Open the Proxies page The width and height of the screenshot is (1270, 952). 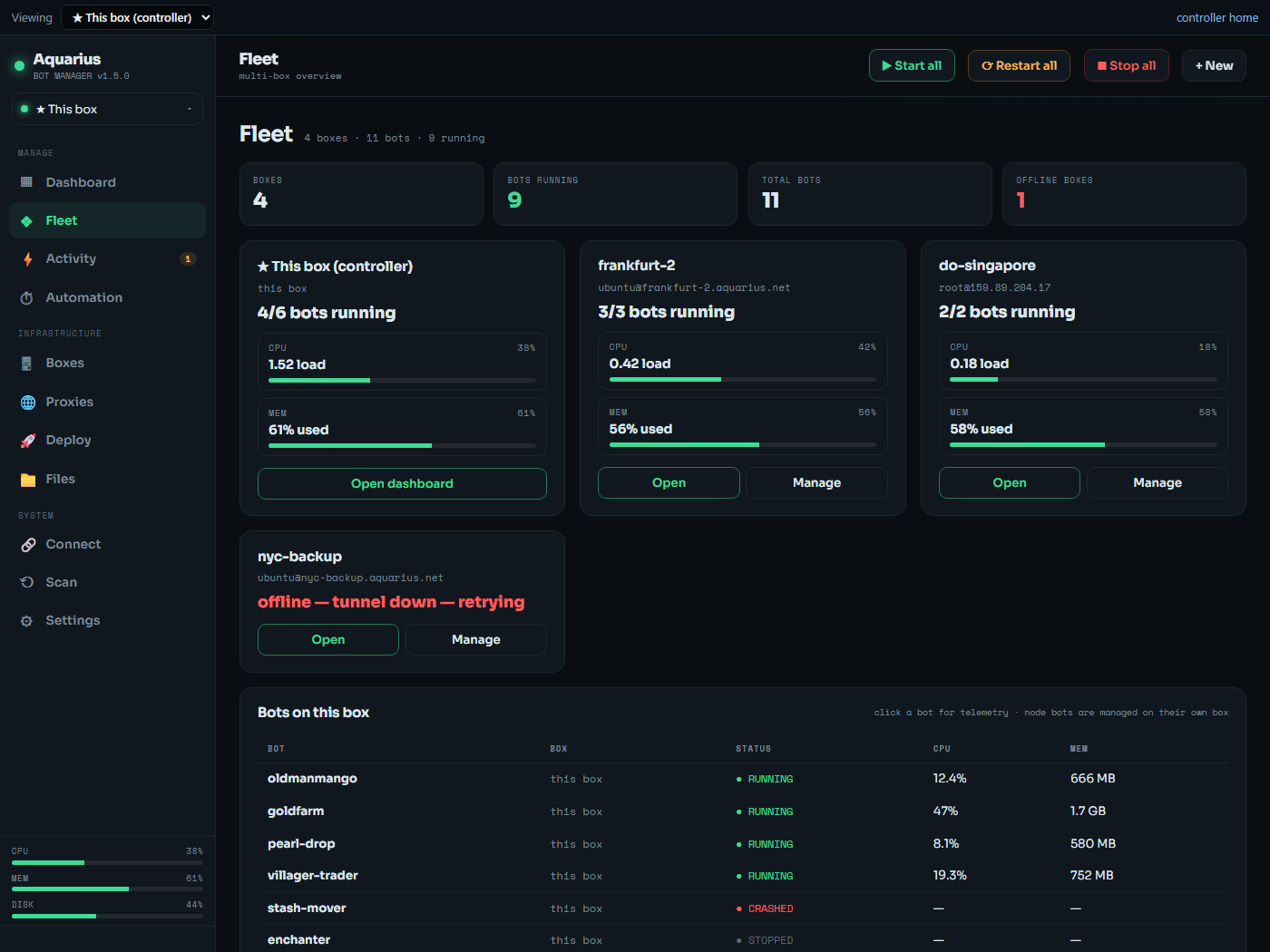(x=107, y=402)
